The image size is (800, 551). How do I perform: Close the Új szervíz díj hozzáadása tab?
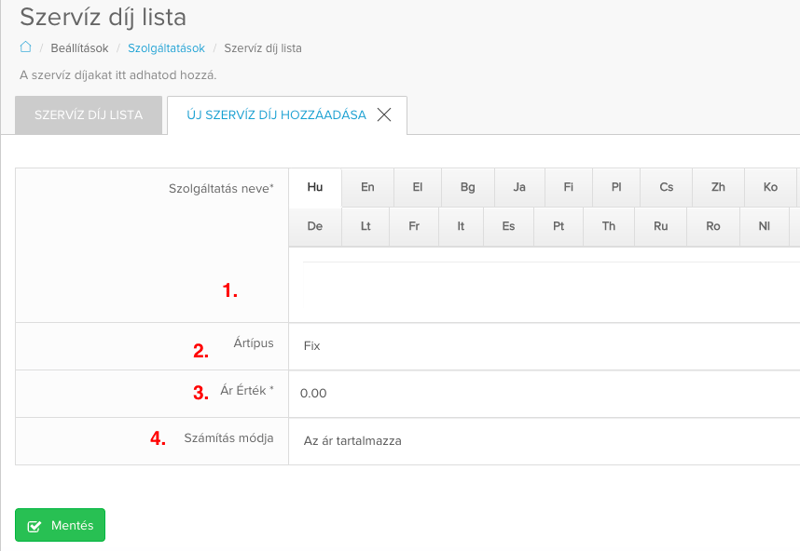(x=384, y=115)
